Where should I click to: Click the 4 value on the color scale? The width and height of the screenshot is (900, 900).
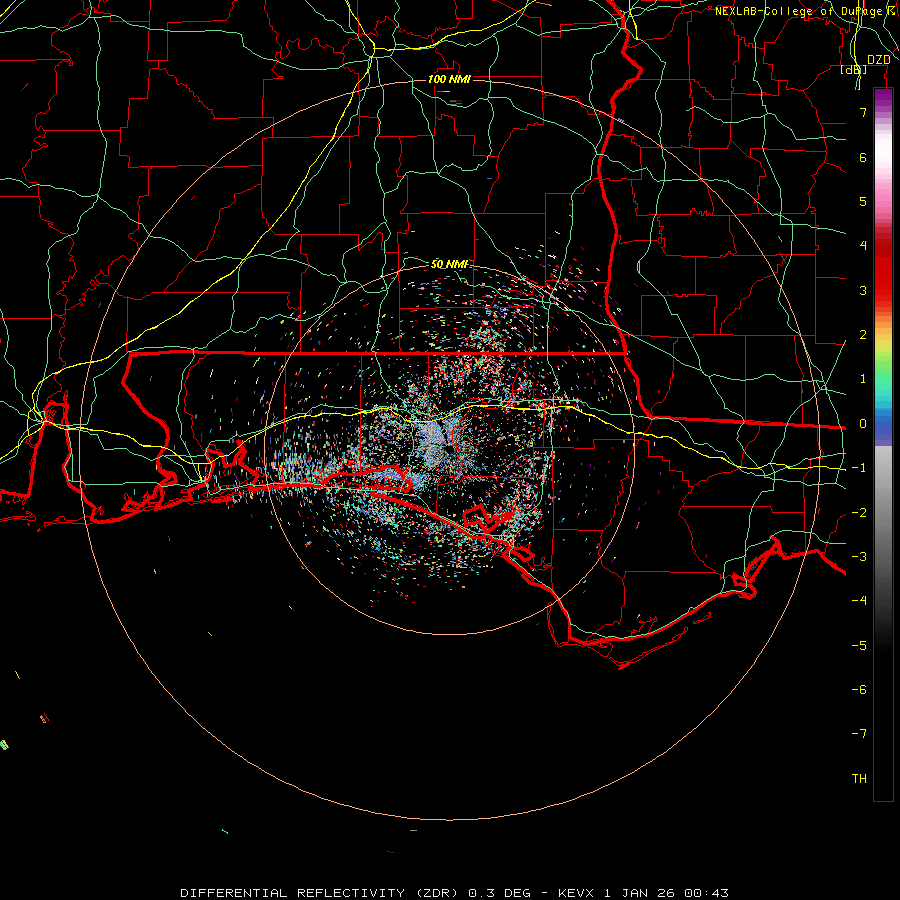pos(863,246)
